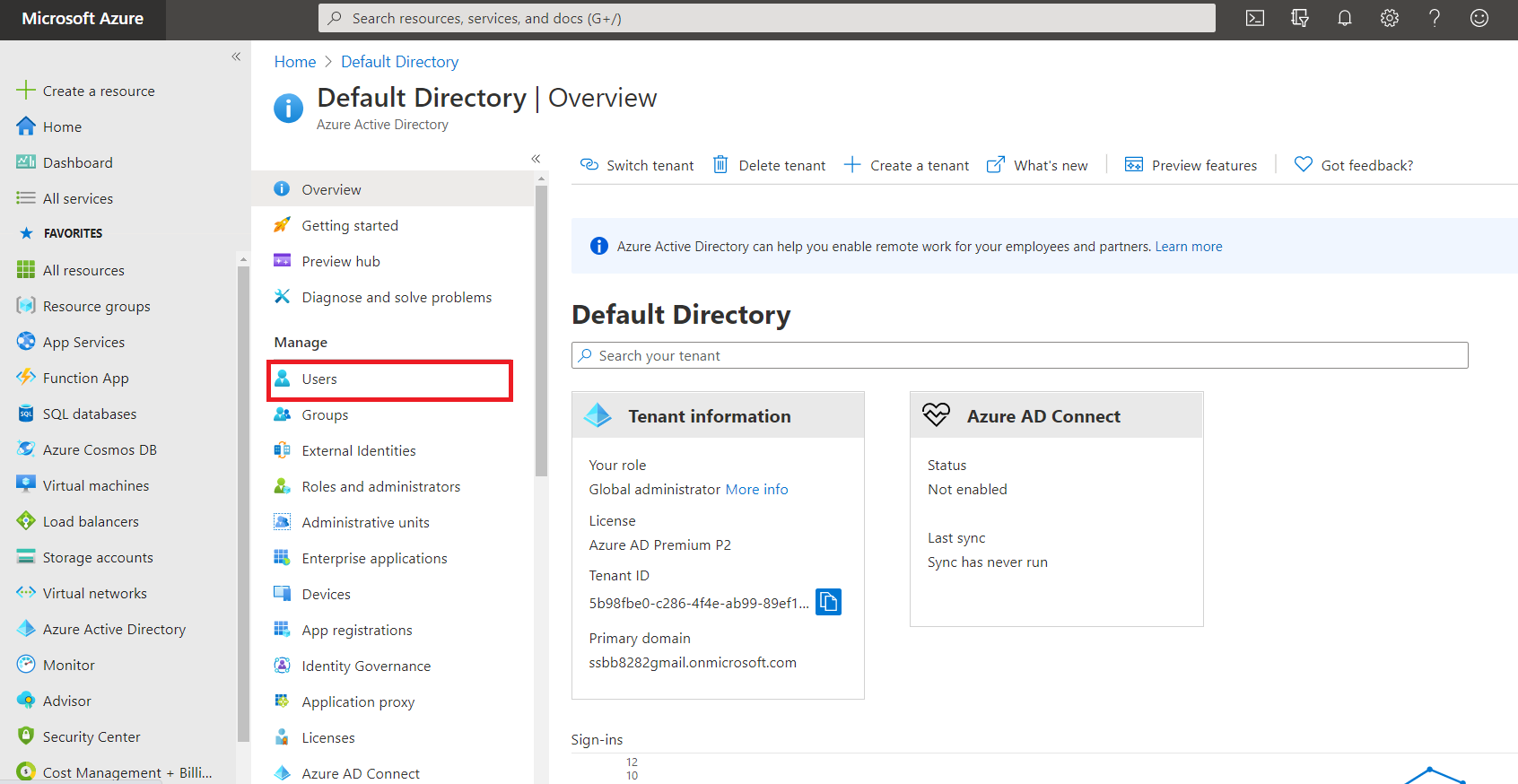Open the directory and subscription filter icon
This screenshot has width=1518, height=784.
pos(1299,18)
